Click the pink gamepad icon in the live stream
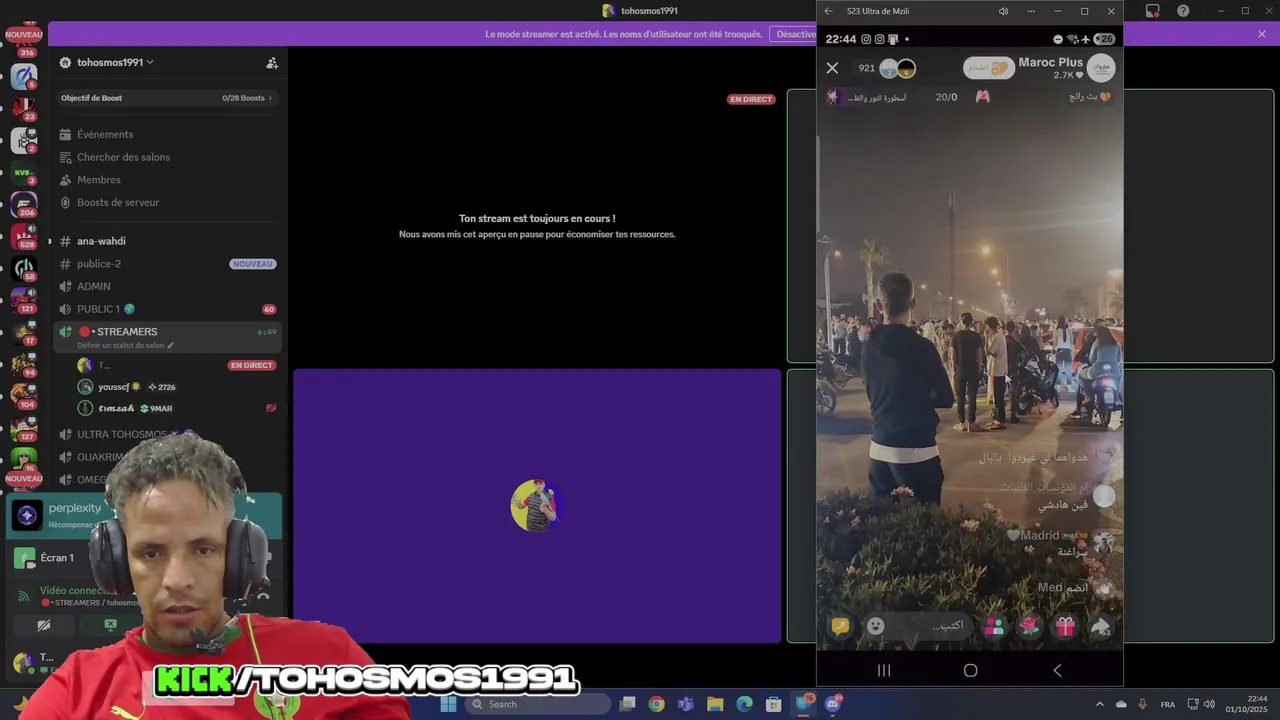Screen dimensions: 1280x720 (x=983, y=97)
